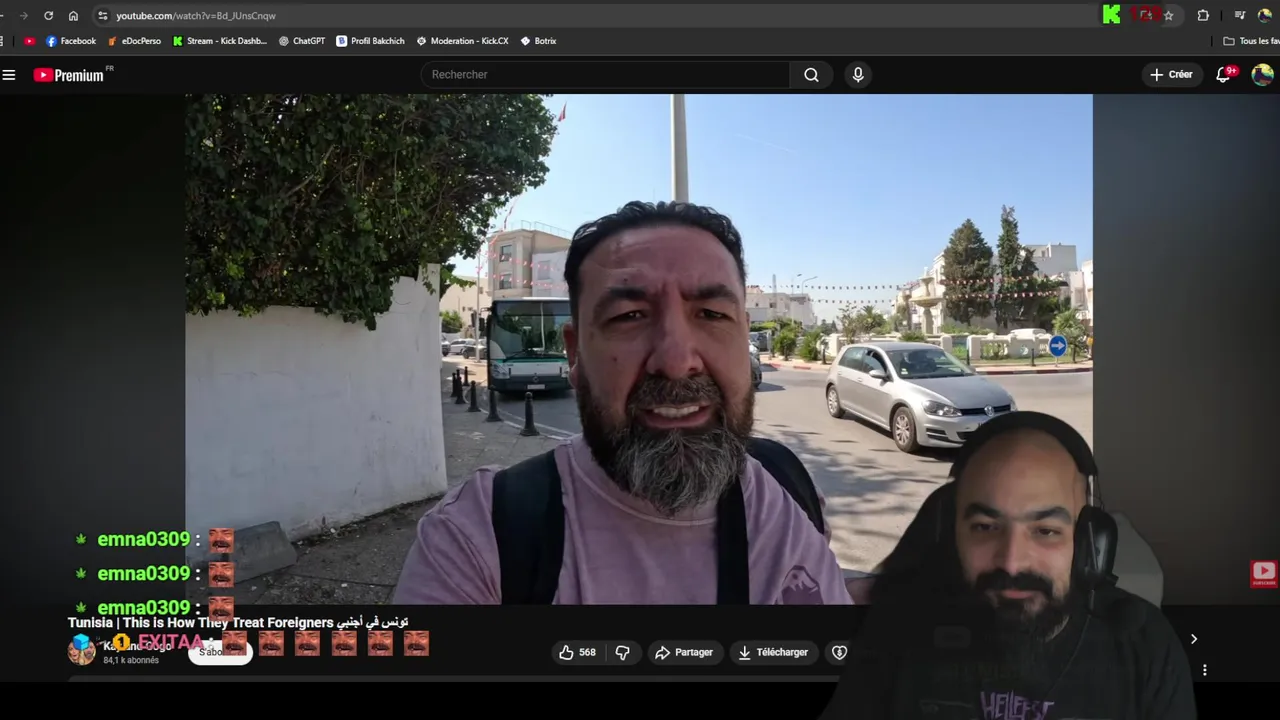Click the magnifier search button
Viewport: 1280px width, 720px height.
point(811,74)
